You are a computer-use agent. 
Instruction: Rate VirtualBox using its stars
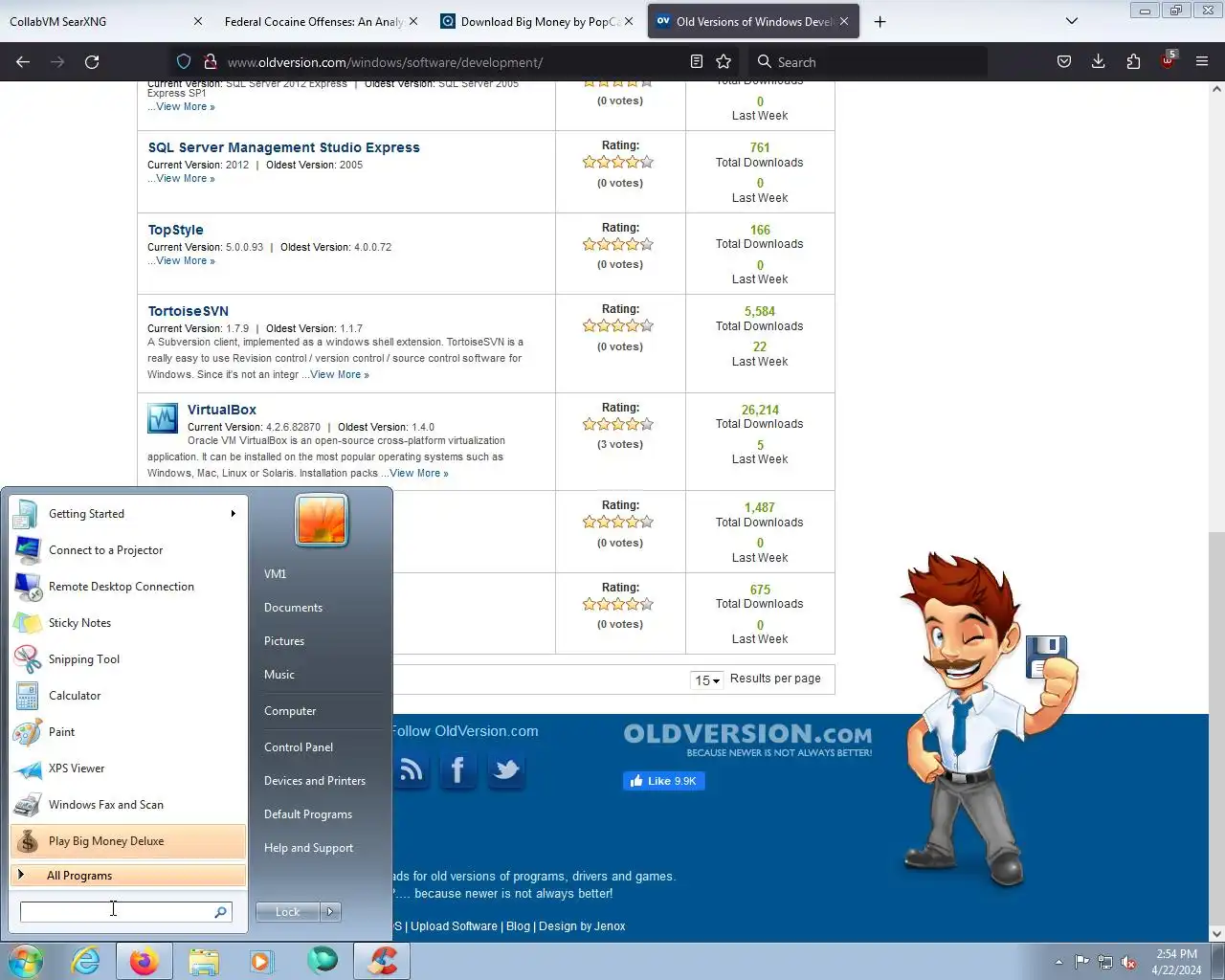(618, 424)
